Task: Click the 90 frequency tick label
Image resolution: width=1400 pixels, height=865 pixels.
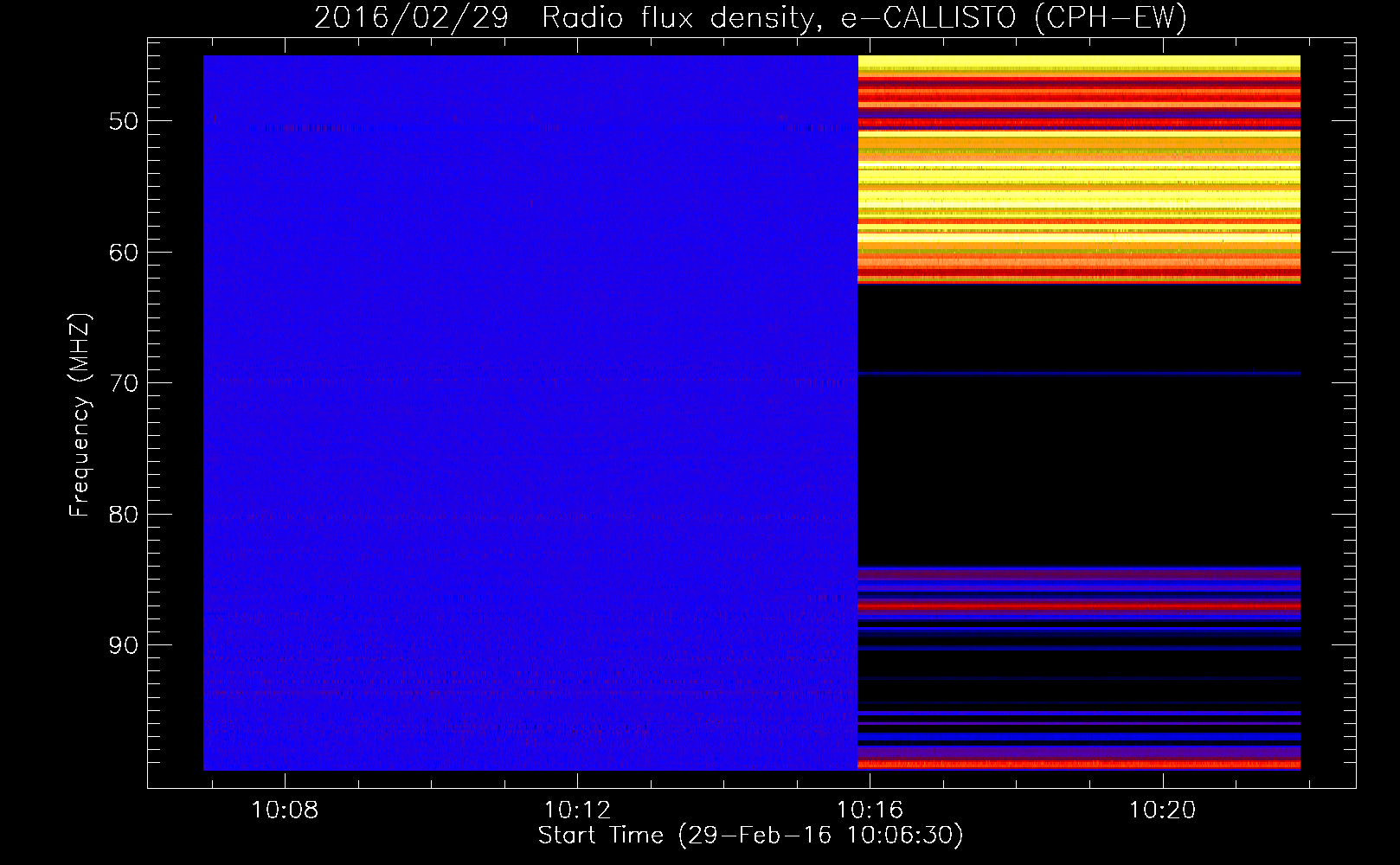Action: 124,645
